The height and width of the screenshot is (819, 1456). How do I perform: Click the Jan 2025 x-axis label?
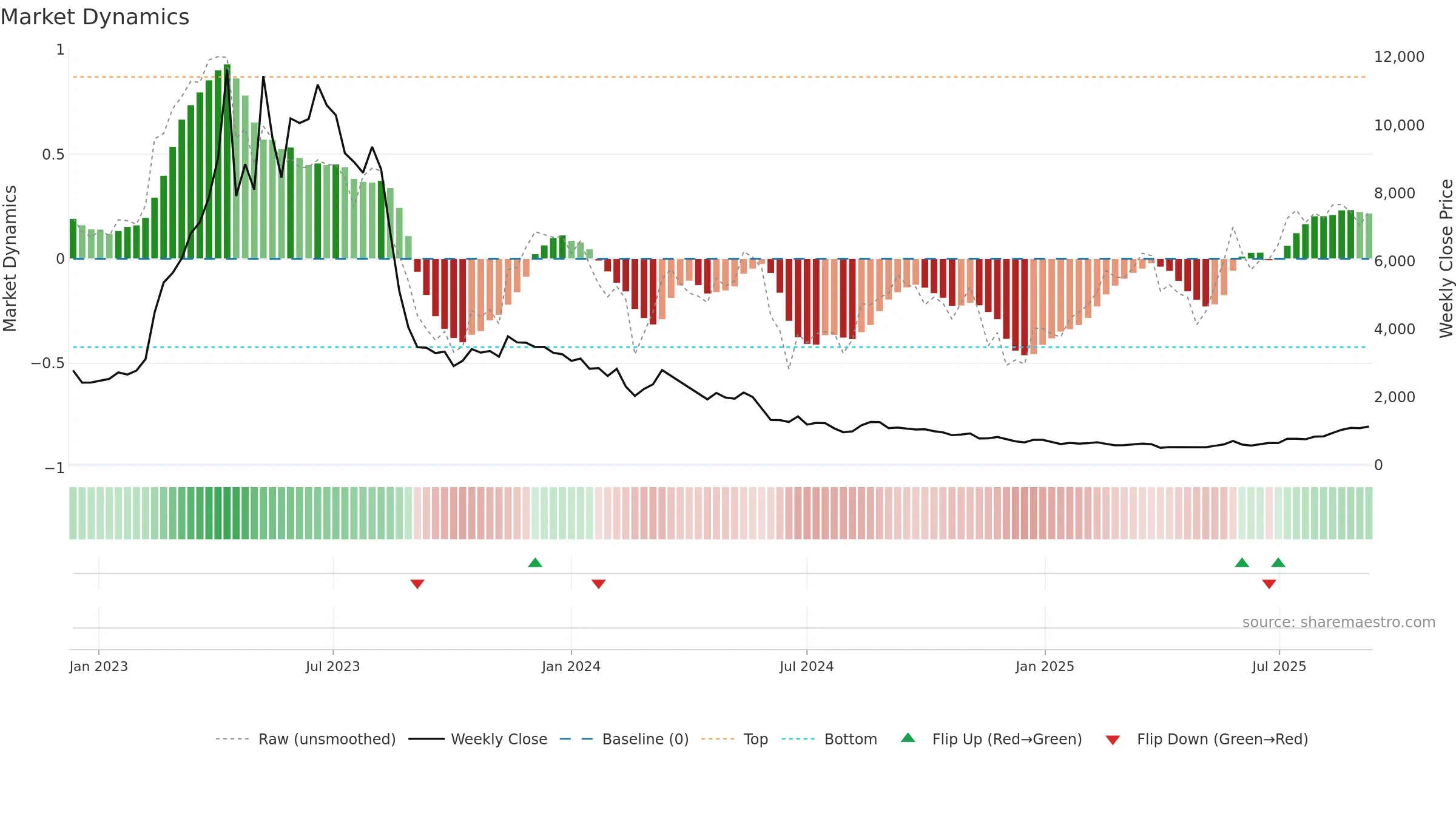point(1045,666)
